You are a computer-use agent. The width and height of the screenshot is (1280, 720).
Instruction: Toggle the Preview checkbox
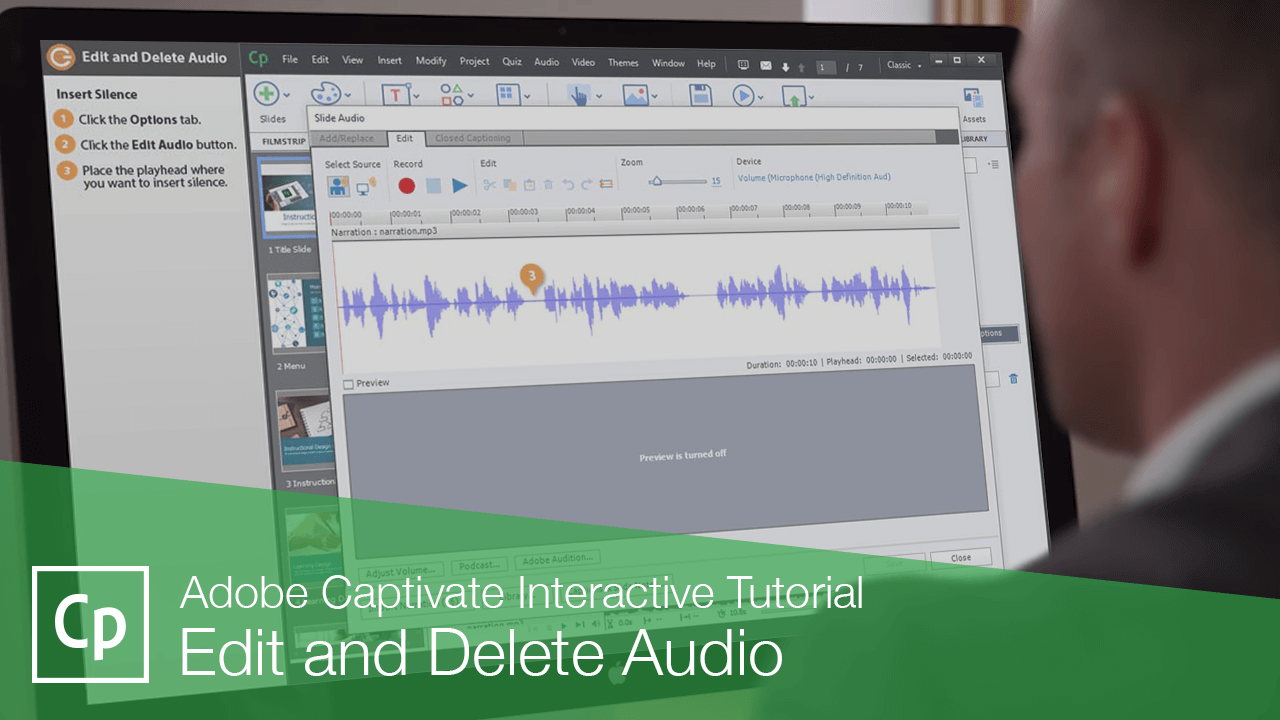tap(348, 383)
